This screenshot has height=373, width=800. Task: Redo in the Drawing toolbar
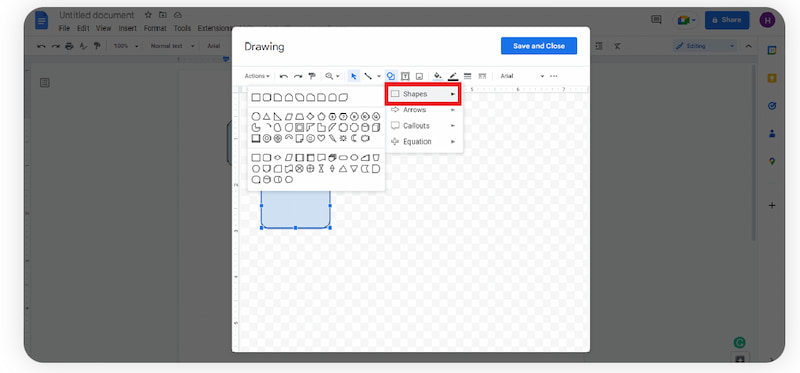[298, 76]
